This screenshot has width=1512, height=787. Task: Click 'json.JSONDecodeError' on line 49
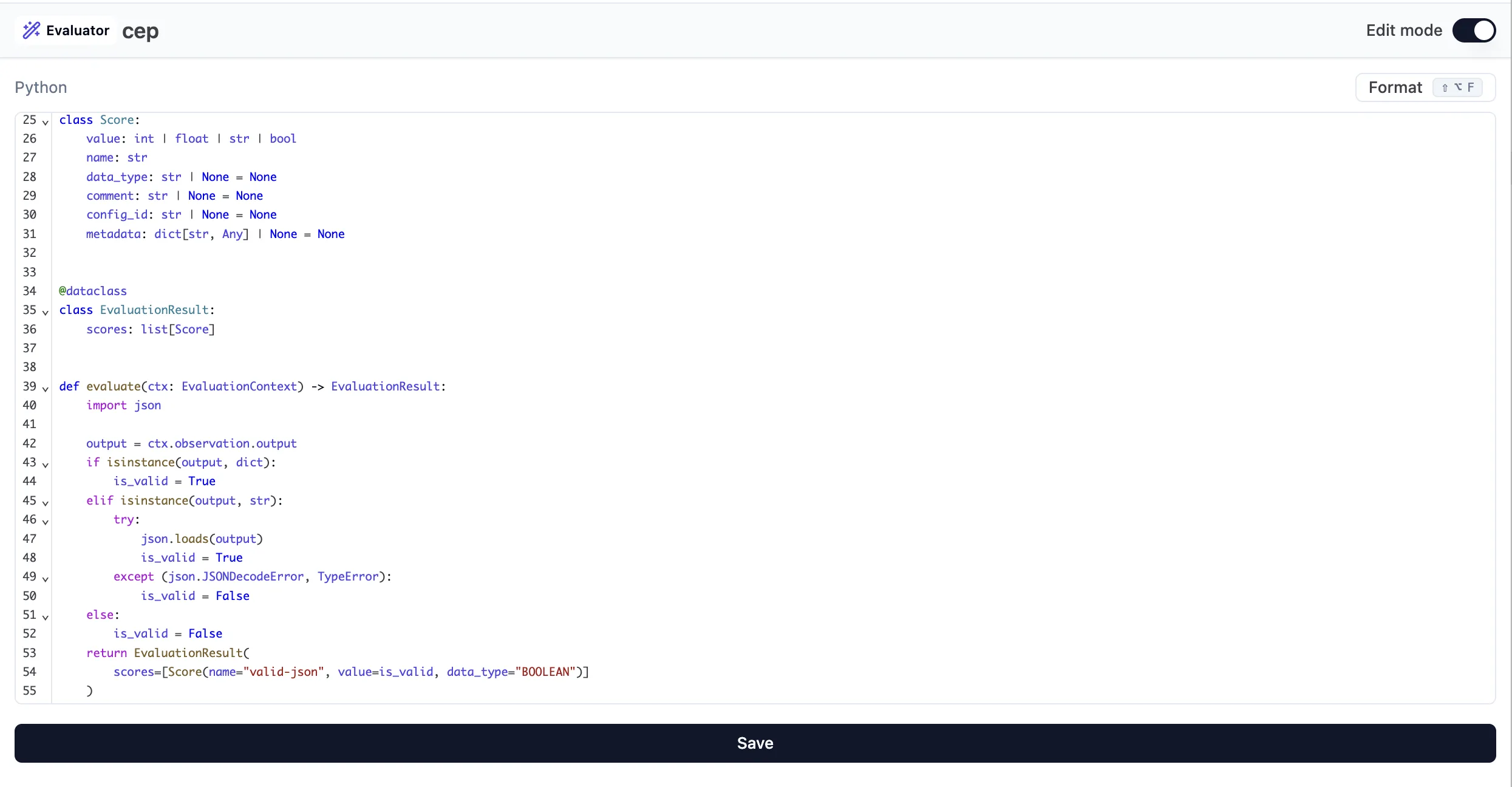pos(236,576)
